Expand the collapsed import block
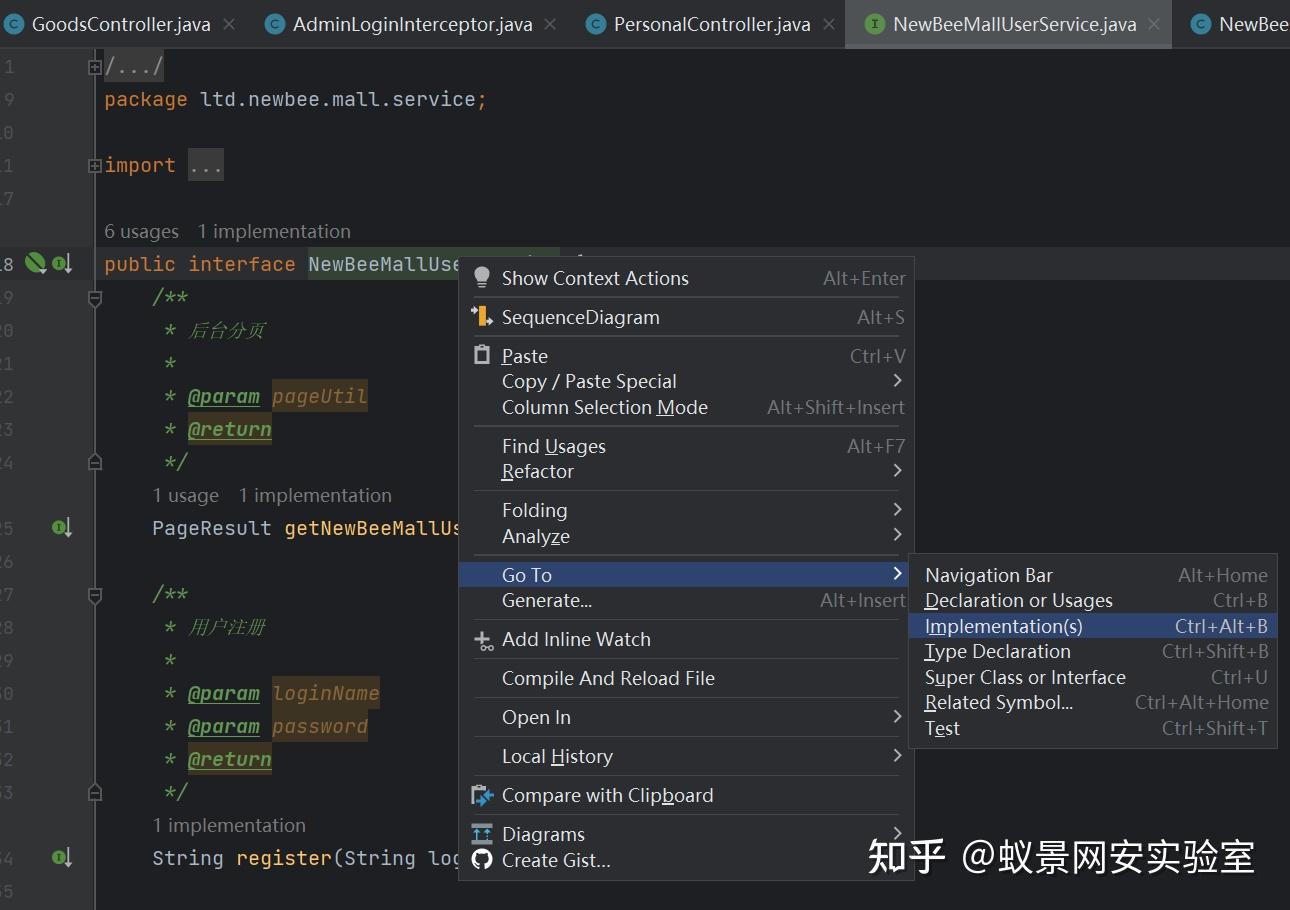 point(95,166)
